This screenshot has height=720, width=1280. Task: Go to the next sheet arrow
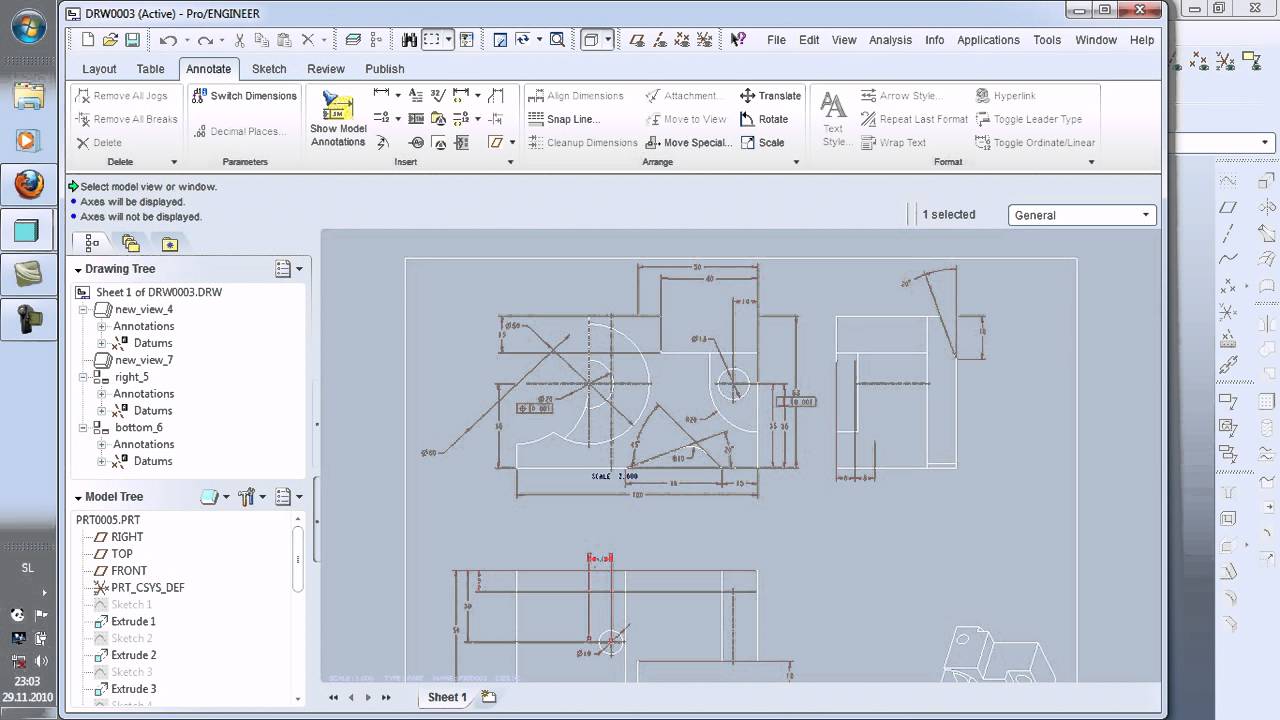(x=368, y=697)
